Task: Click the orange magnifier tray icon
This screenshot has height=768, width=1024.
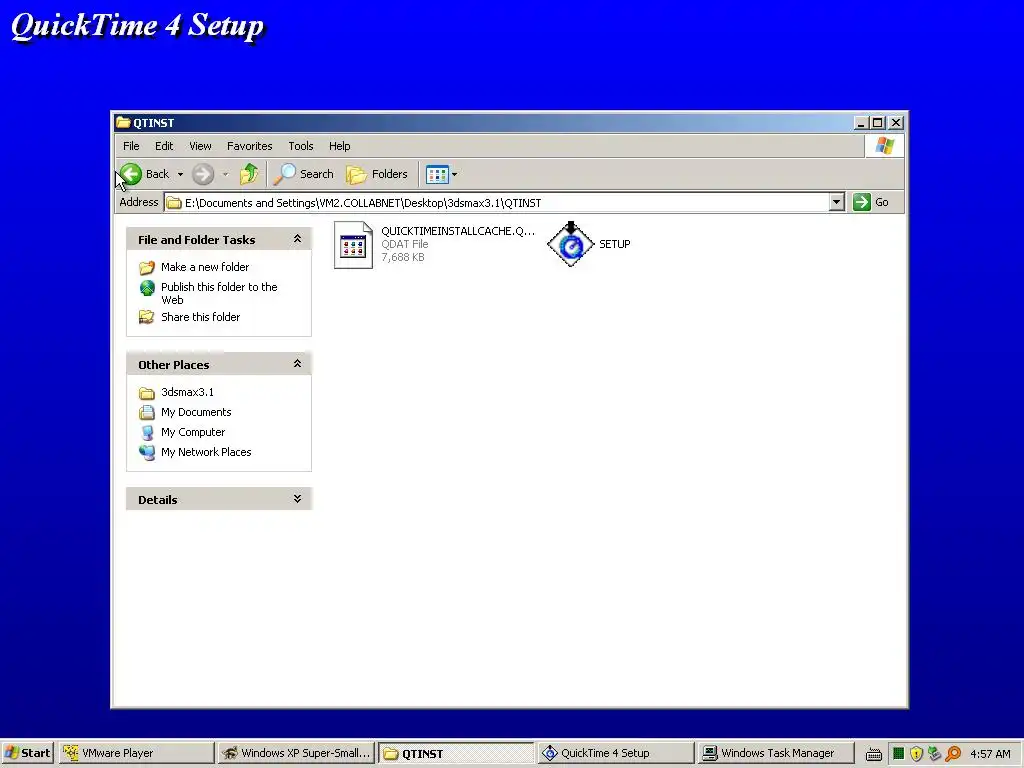Action: (x=953, y=754)
